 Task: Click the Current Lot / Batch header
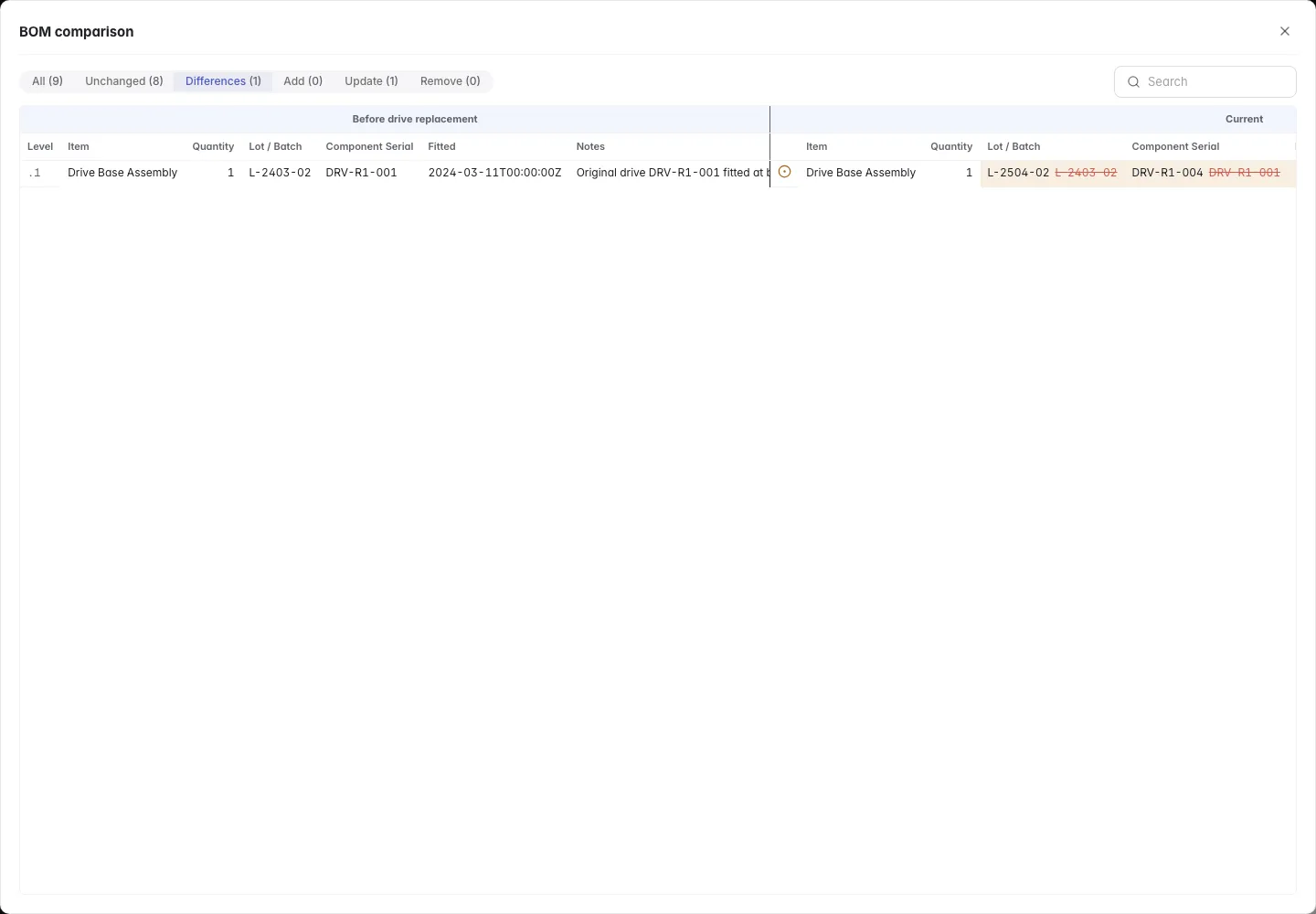tap(1014, 146)
